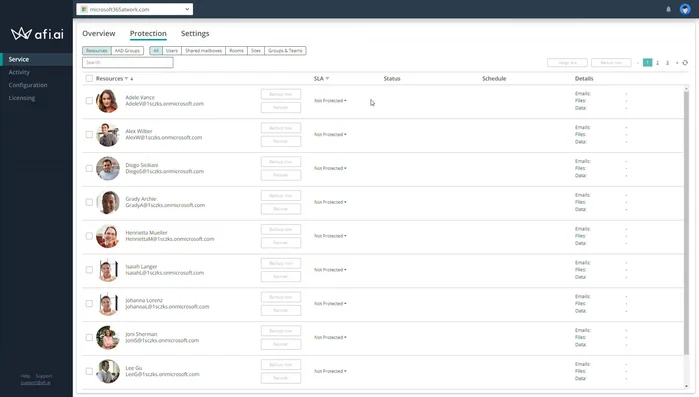Click Diego Siciliani's profile photo

[x=107, y=169]
